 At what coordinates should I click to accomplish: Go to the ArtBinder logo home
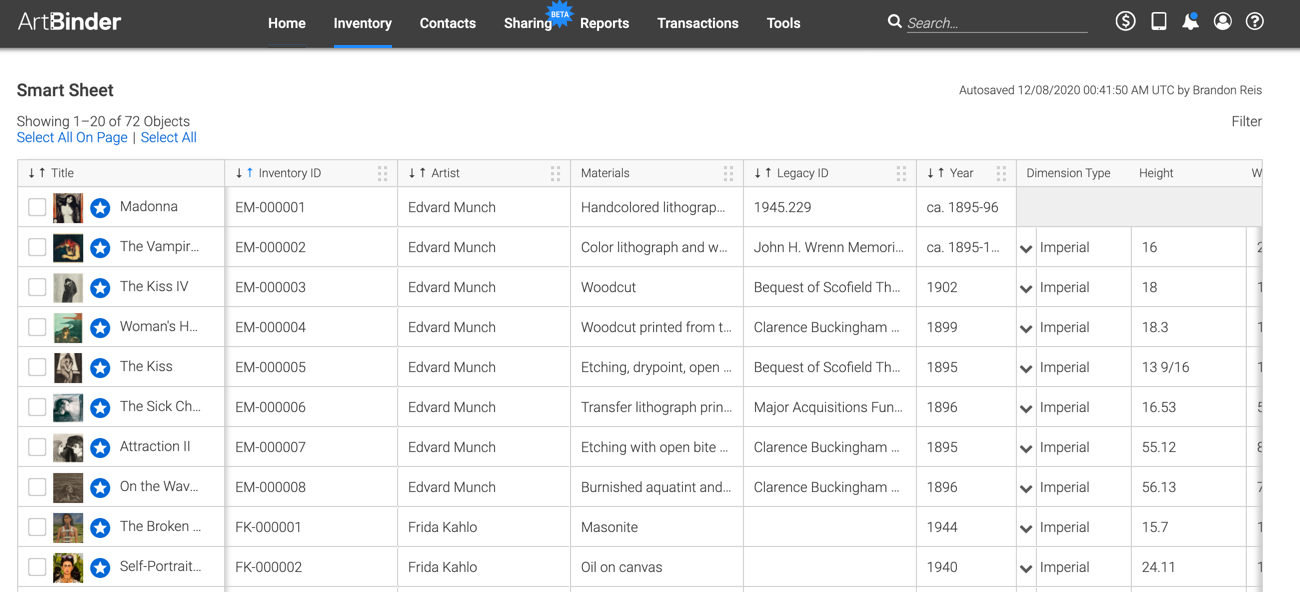(x=69, y=22)
